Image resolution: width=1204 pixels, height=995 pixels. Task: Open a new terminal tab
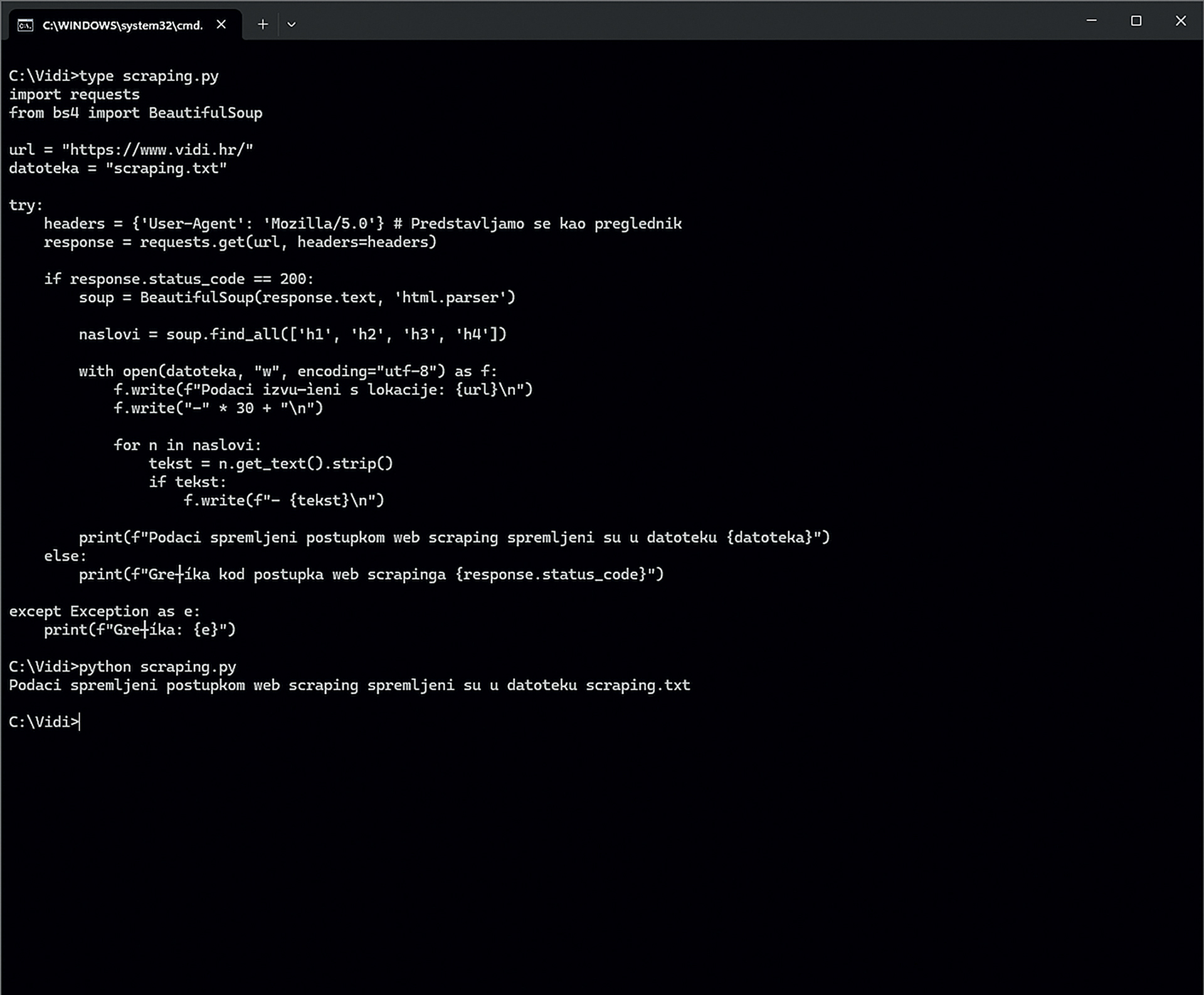(263, 24)
